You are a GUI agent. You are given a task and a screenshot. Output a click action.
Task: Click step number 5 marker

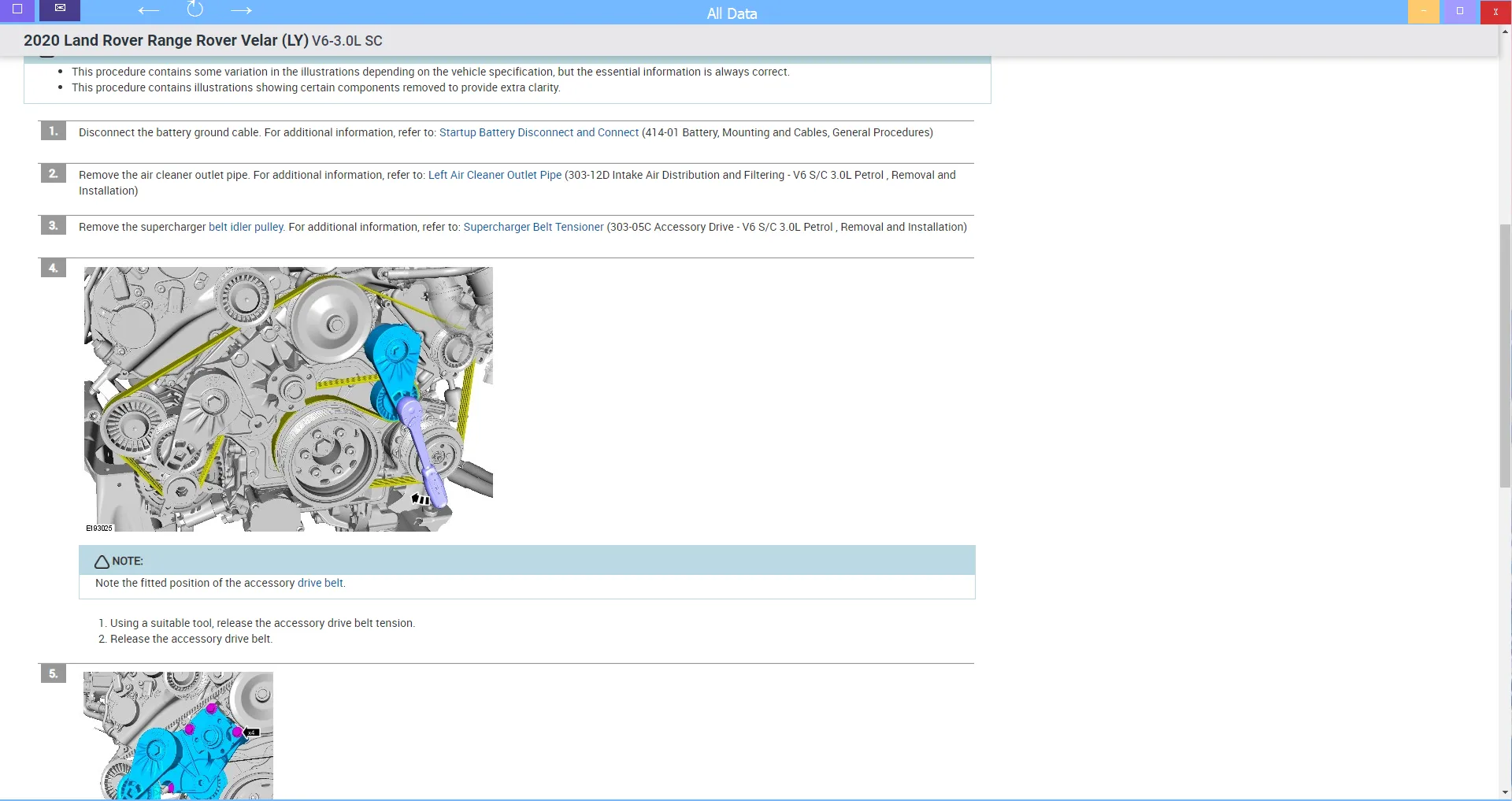tap(53, 673)
